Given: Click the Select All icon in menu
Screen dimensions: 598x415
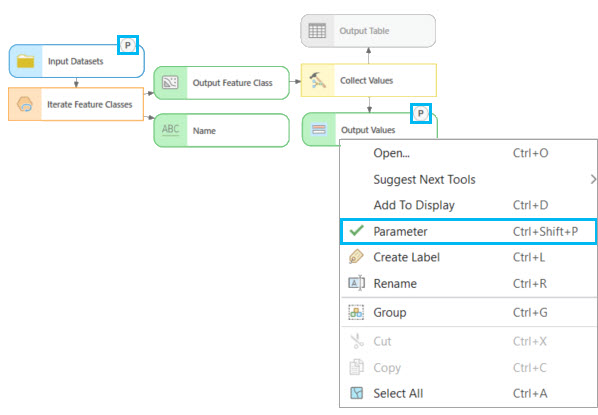Looking at the screenshot, I should [356, 393].
